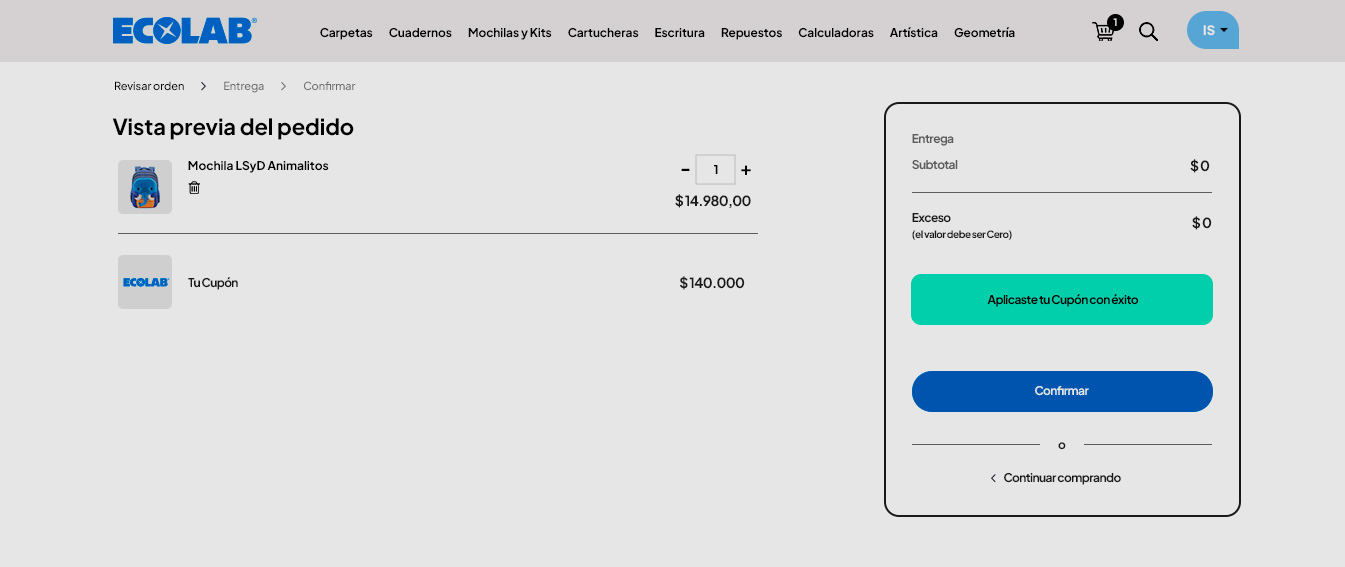Click the green coupon applied banner
The image size is (1345, 567).
coord(1061,299)
